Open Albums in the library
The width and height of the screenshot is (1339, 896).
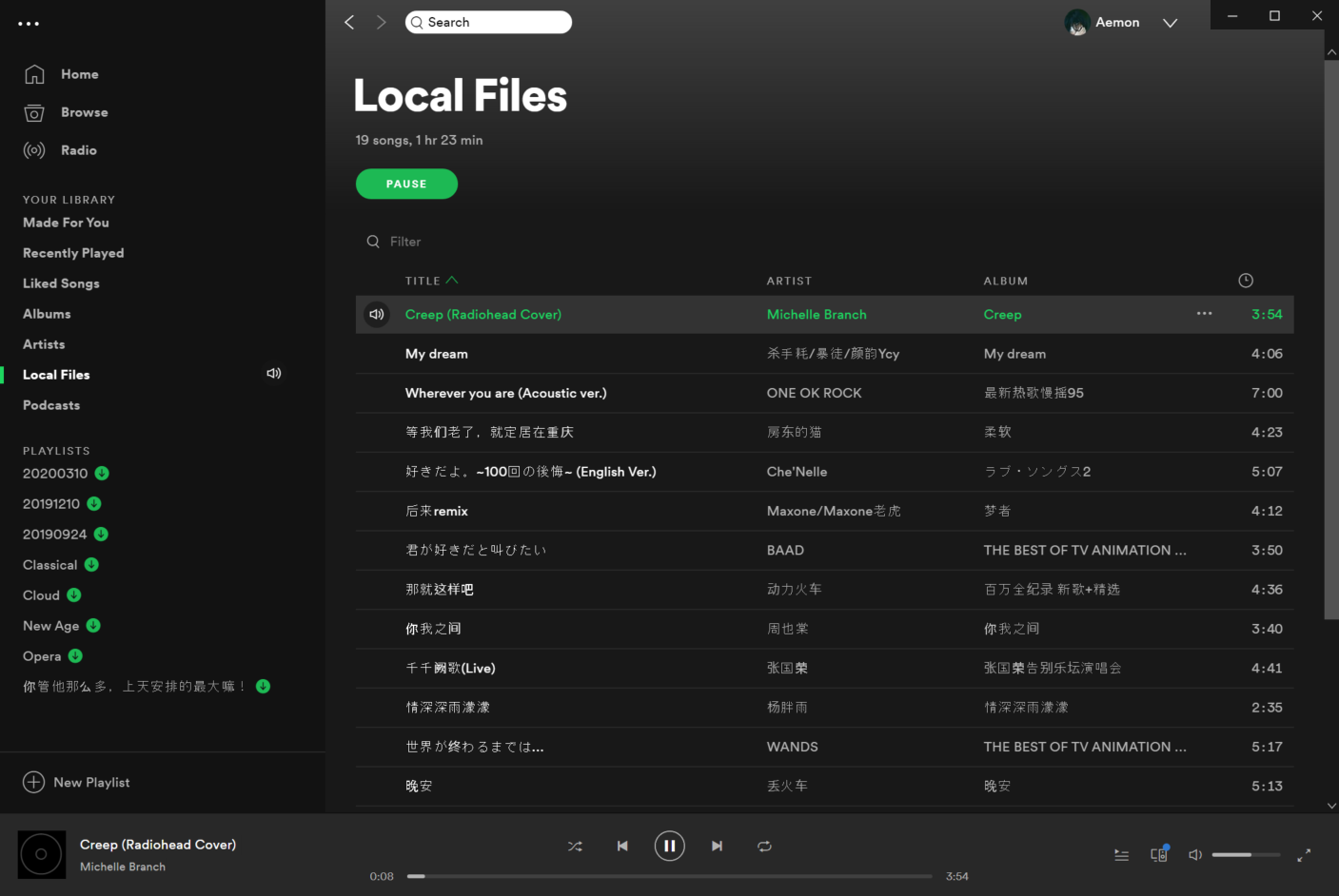pyautogui.click(x=47, y=314)
